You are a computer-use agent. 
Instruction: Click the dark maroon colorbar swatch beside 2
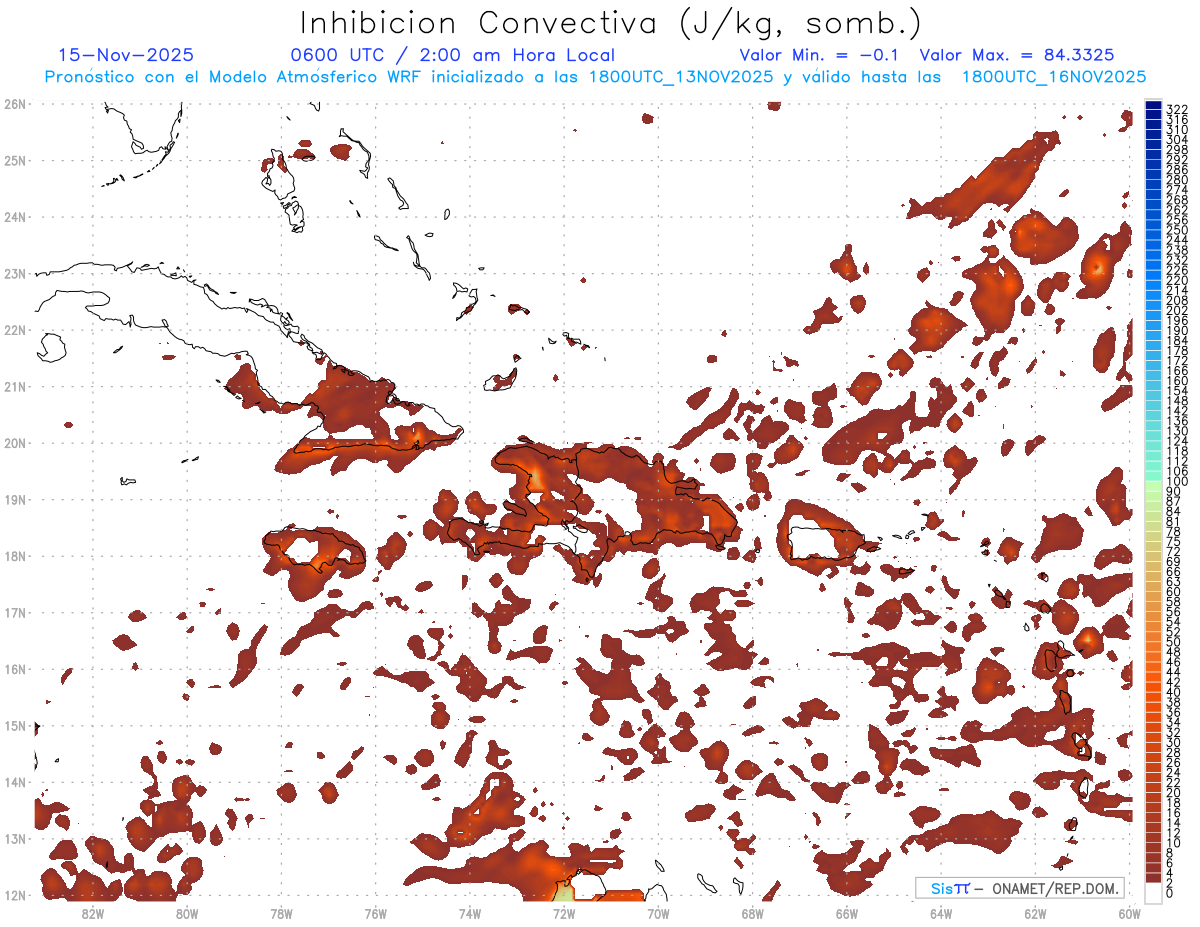[x=1154, y=878]
